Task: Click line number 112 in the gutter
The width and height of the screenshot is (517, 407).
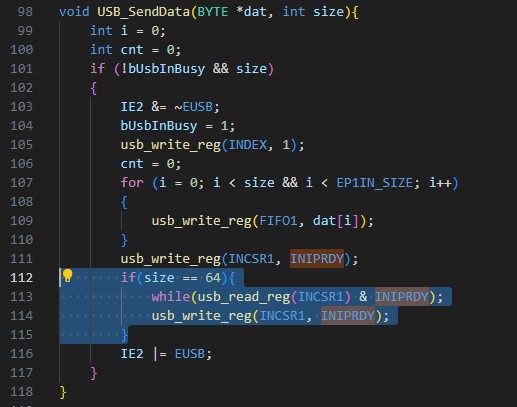Action: click(22, 278)
